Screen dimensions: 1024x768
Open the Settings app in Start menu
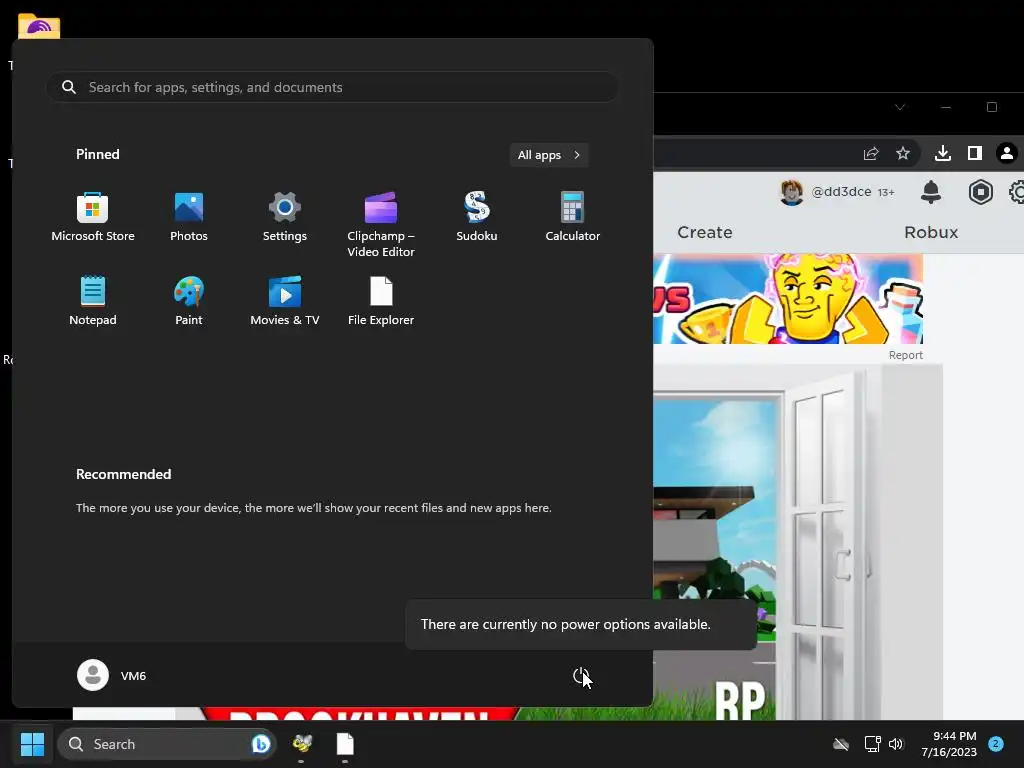[x=285, y=217]
